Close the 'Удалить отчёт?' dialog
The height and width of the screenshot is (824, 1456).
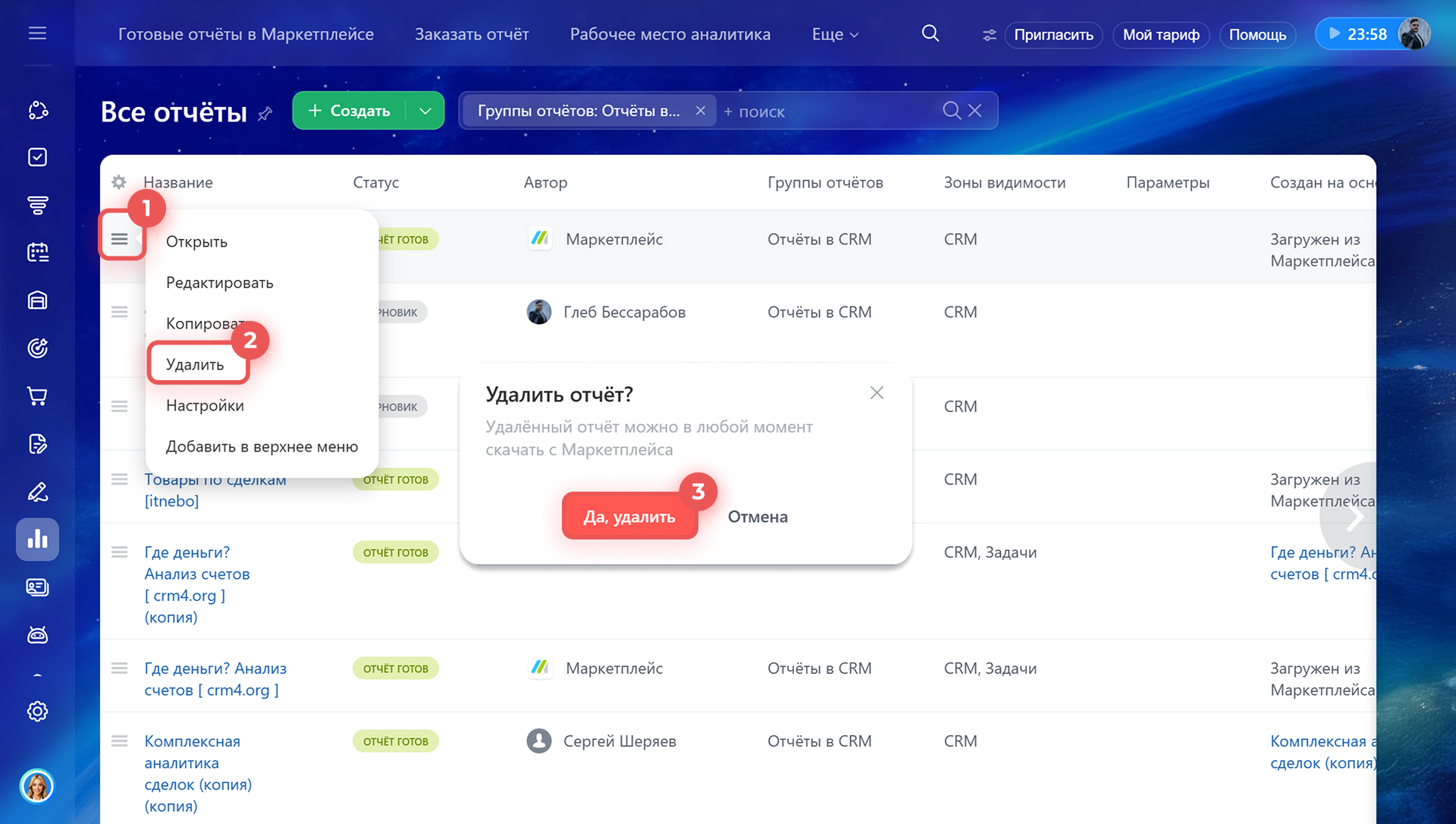pos(877,393)
